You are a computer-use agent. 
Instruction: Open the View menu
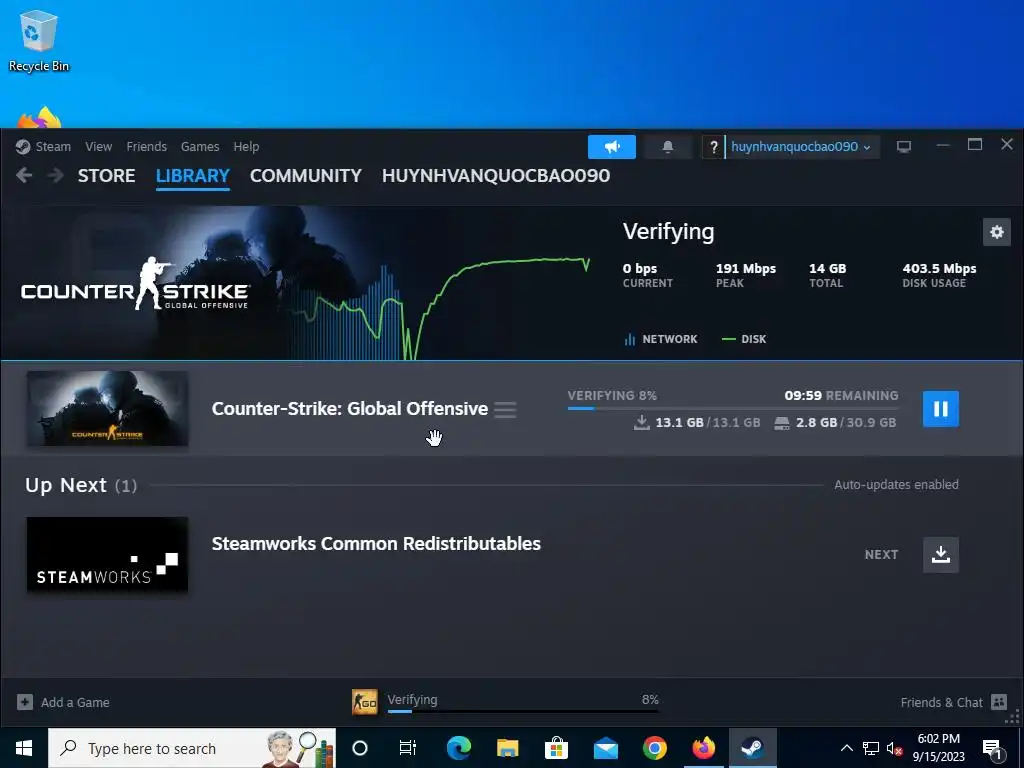point(98,146)
